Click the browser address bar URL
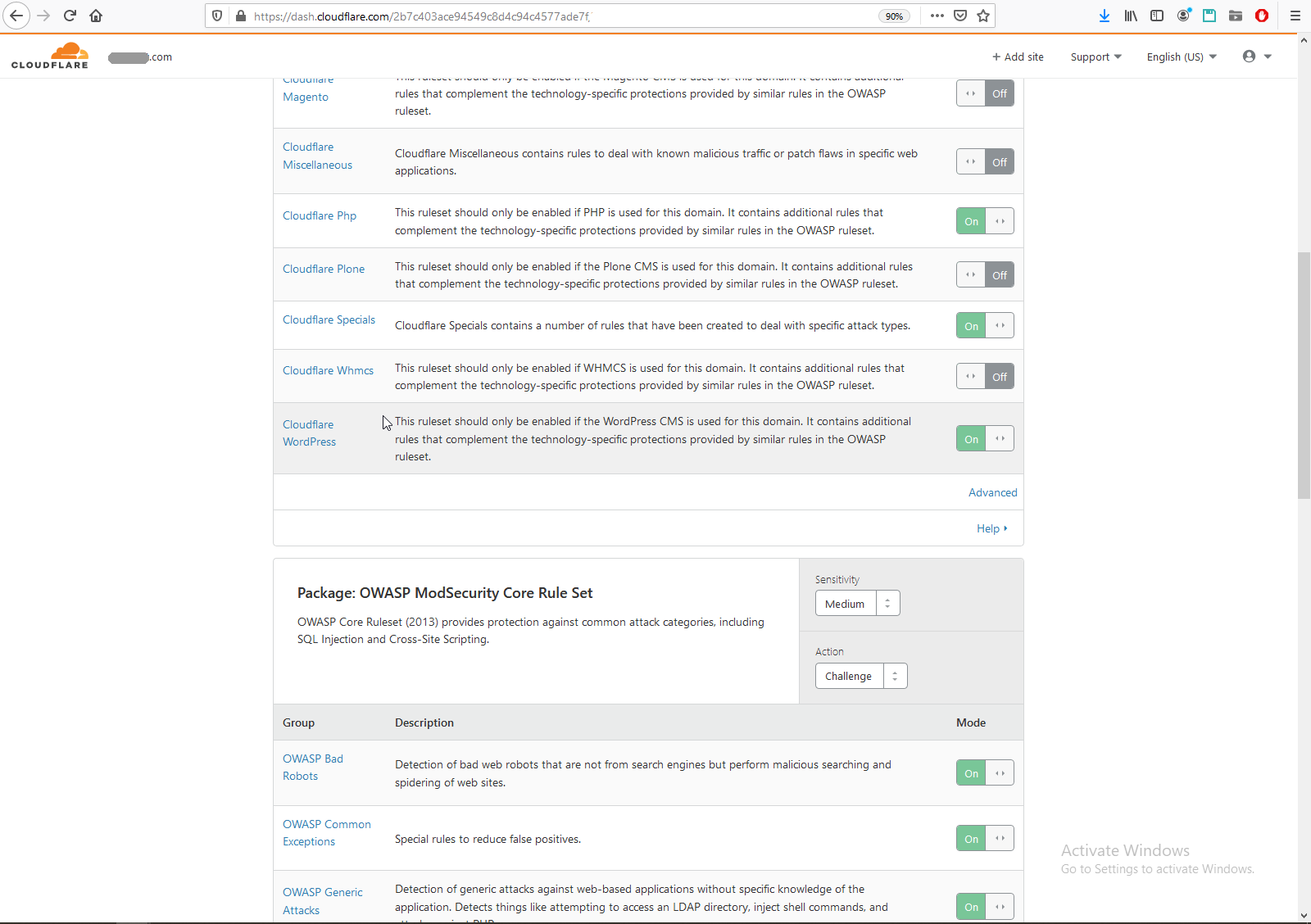Image resolution: width=1311 pixels, height=924 pixels. [422, 16]
